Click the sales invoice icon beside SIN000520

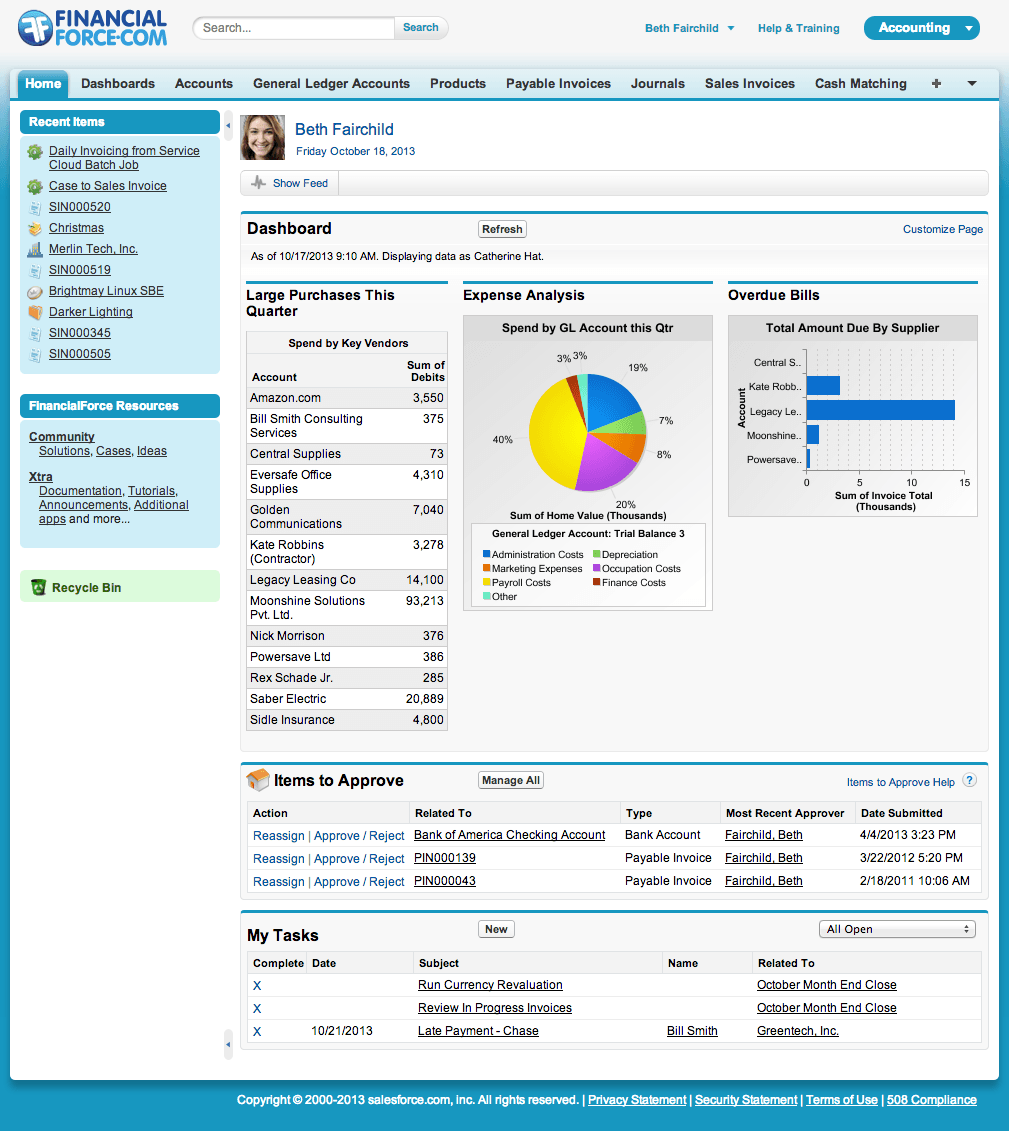tap(35, 207)
